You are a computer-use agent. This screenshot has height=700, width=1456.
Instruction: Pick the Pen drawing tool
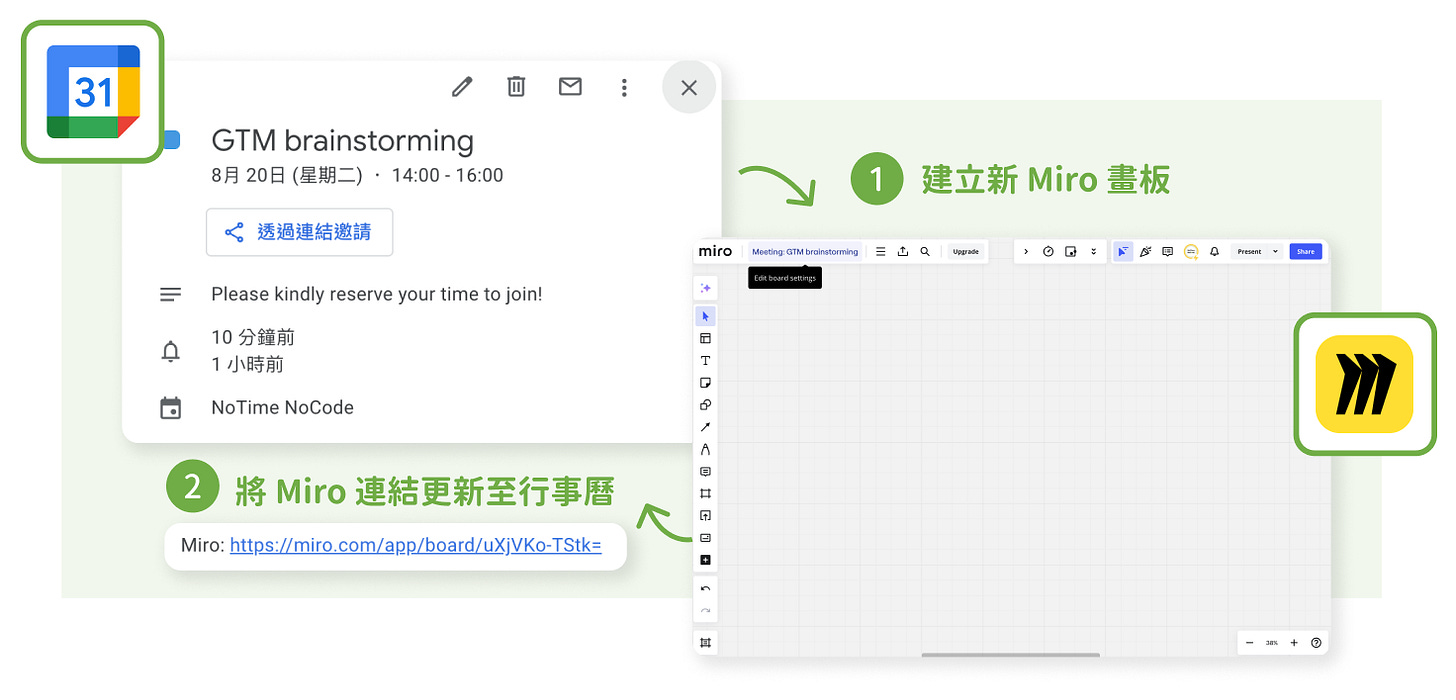tap(705, 449)
